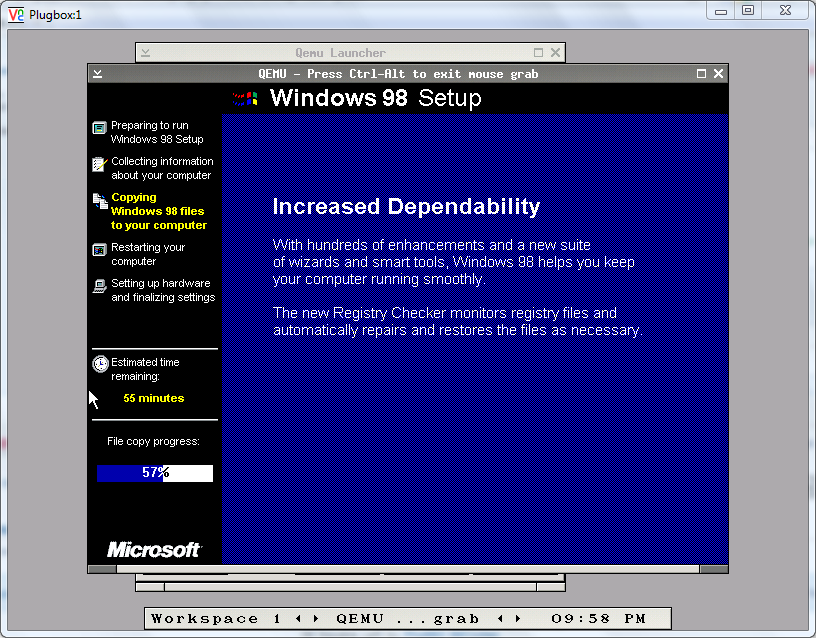816x638 pixels.
Task: Click the QEMU title bar text about mouse grab
Action: [x=398, y=74]
